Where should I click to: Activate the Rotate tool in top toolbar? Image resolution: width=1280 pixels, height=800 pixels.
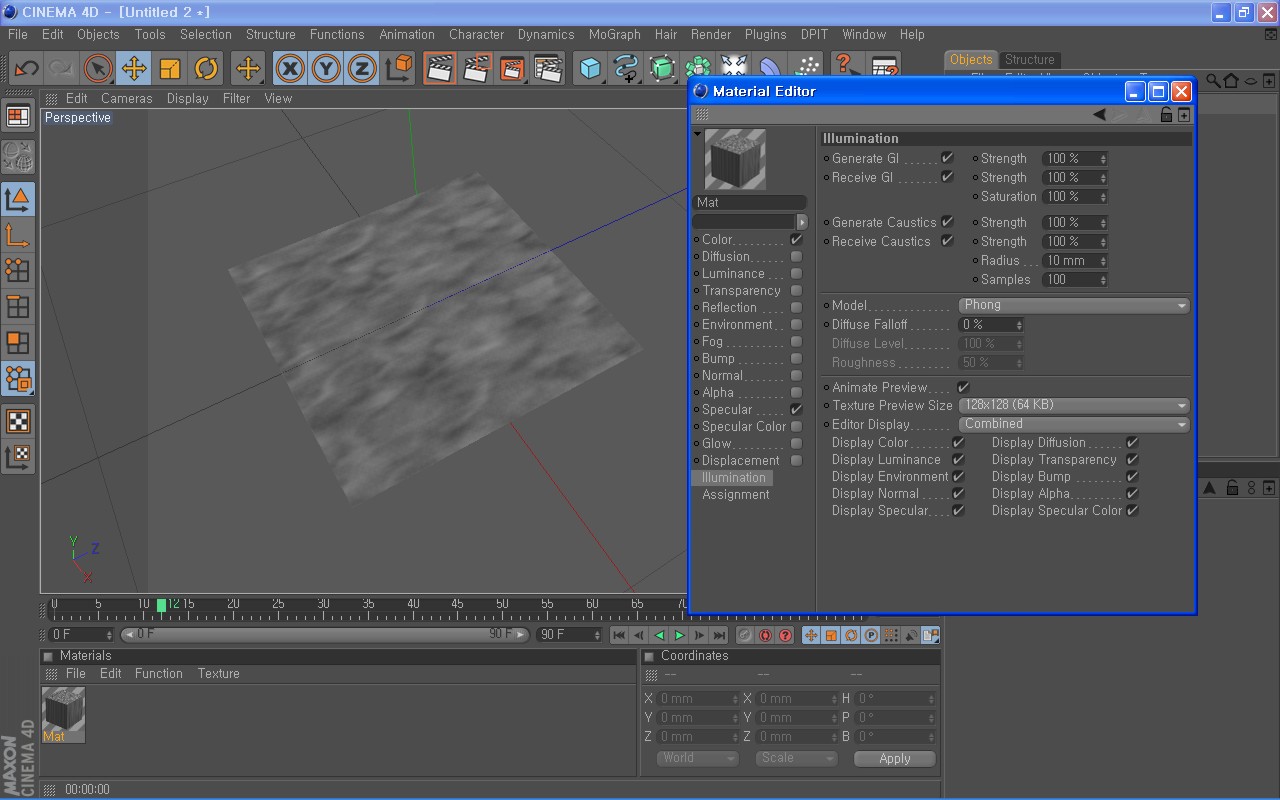tap(206, 69)
